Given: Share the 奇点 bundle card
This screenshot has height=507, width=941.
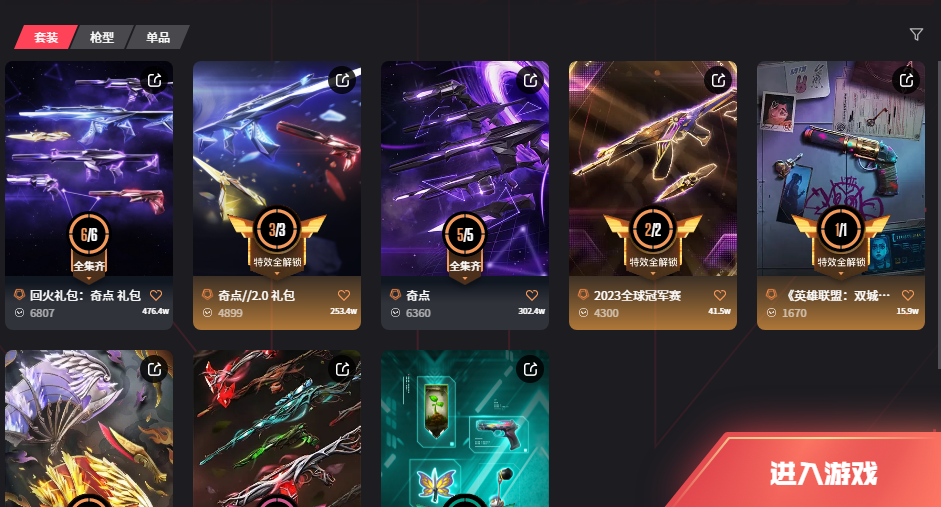Looking at the screenshot, I should pyautogui.click(x=531, y=80).
